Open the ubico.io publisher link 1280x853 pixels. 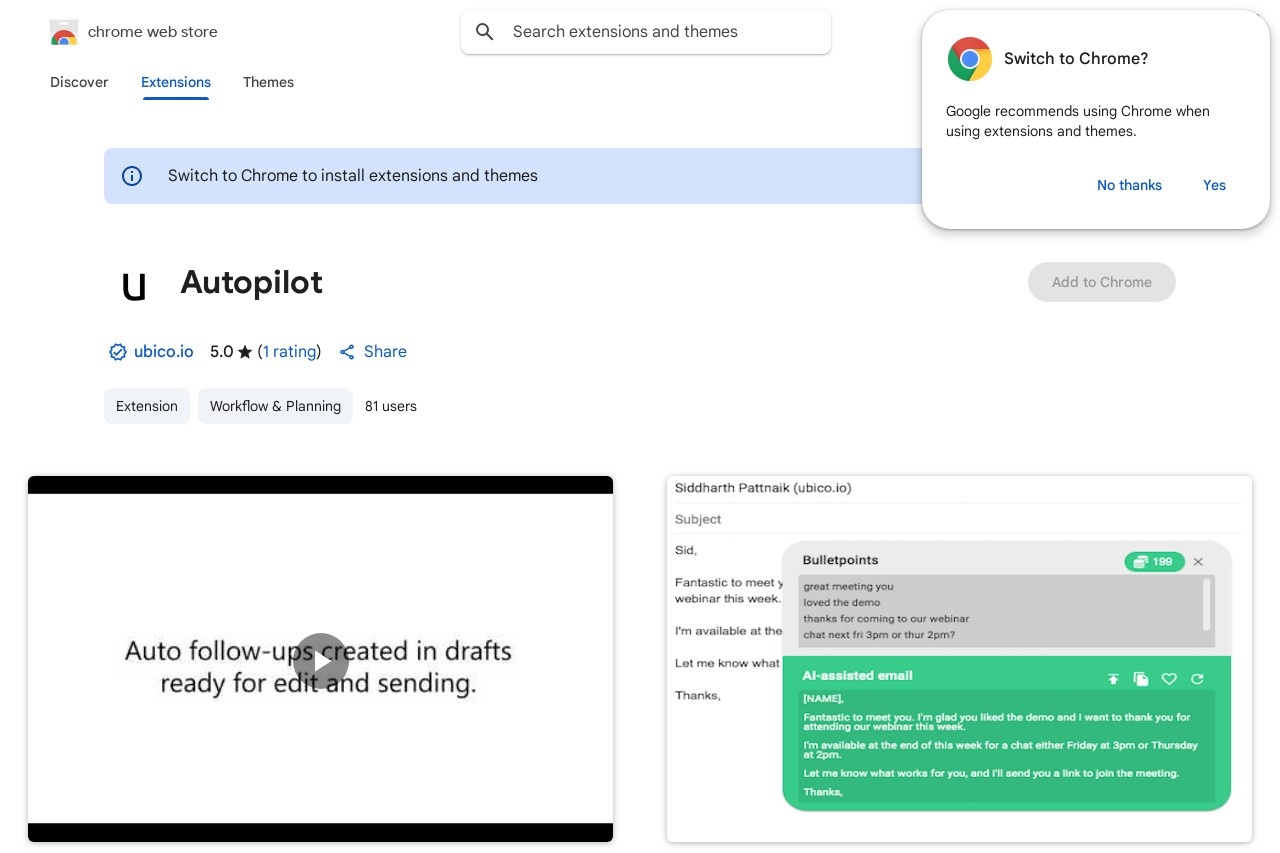(x=163, y=352)
